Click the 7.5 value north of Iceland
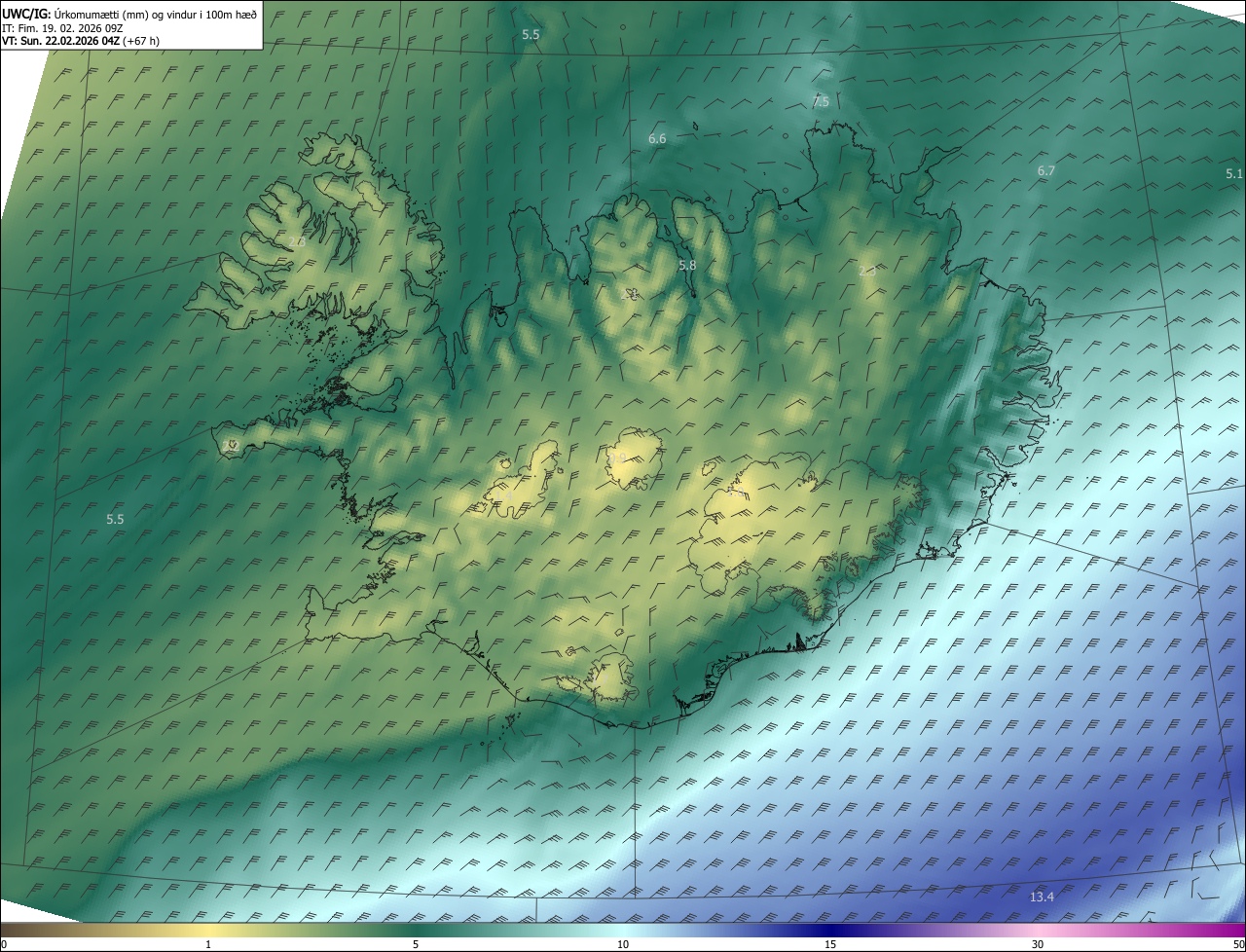The height and width of the screenshot is (952, 1246). click(x=821, y=101)
